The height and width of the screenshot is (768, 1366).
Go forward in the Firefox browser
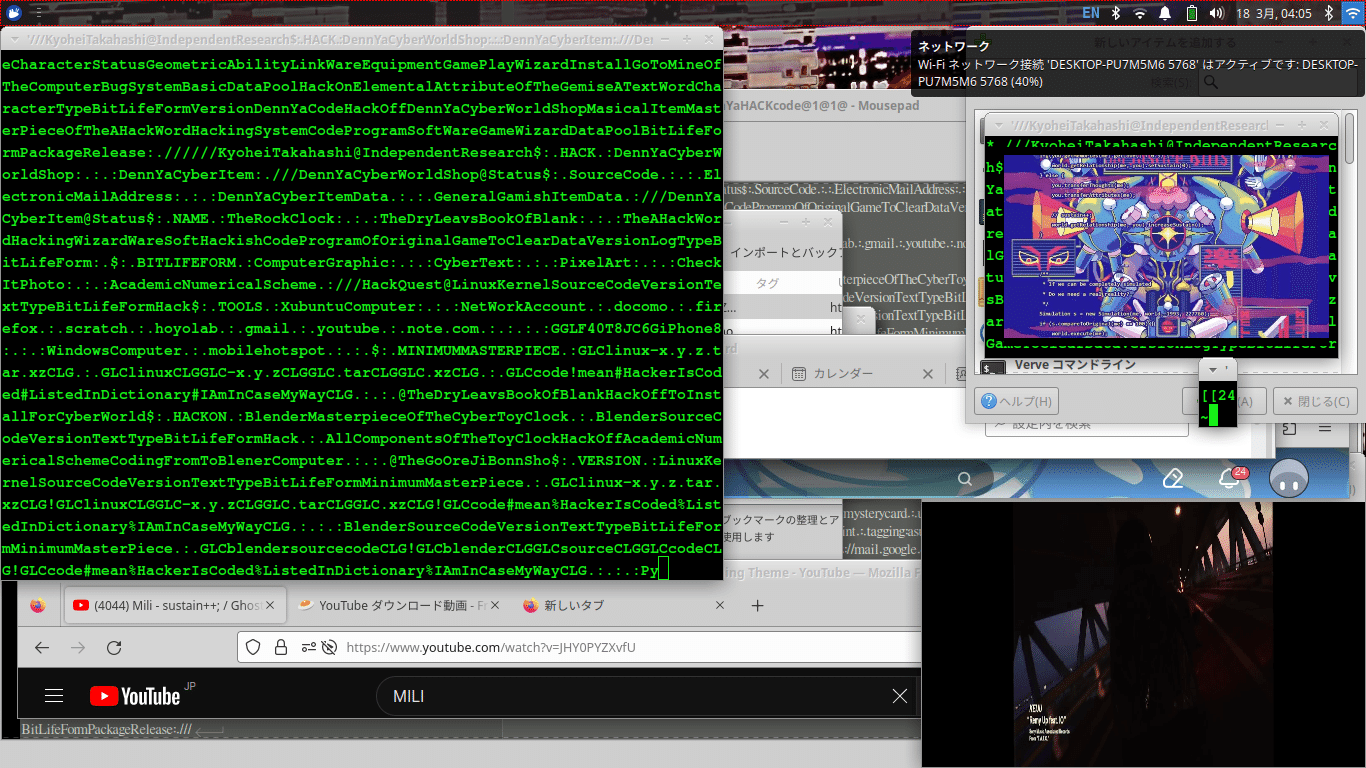tap(78, 647)
